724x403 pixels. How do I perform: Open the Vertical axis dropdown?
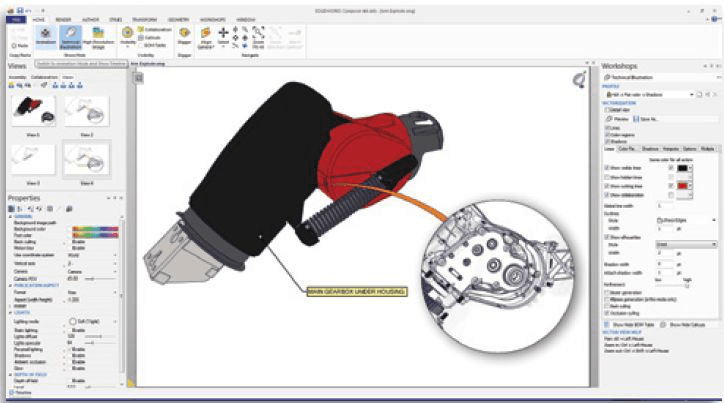tap(92, 263)
